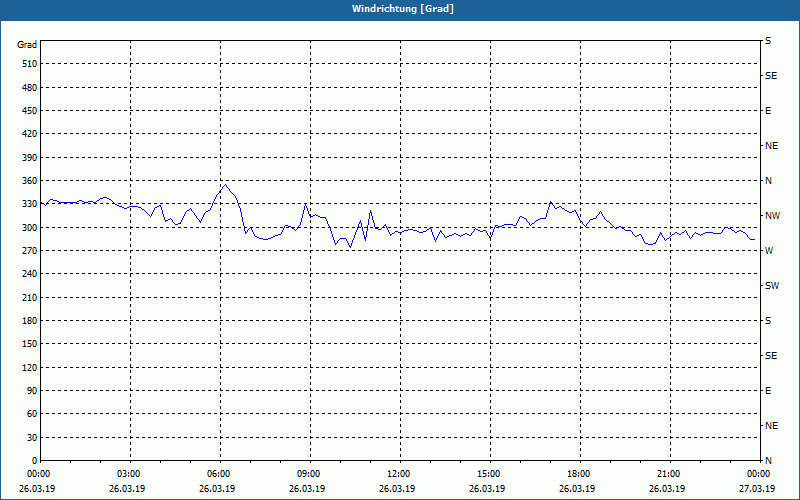The height and width of the screenshot is (500, 800).
Task: Click the 26.03.19 date under 18:00
Action: point(577,489)
